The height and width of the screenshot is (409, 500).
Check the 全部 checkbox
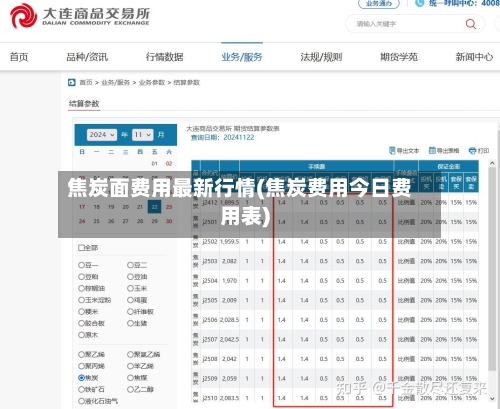[81, 248]
